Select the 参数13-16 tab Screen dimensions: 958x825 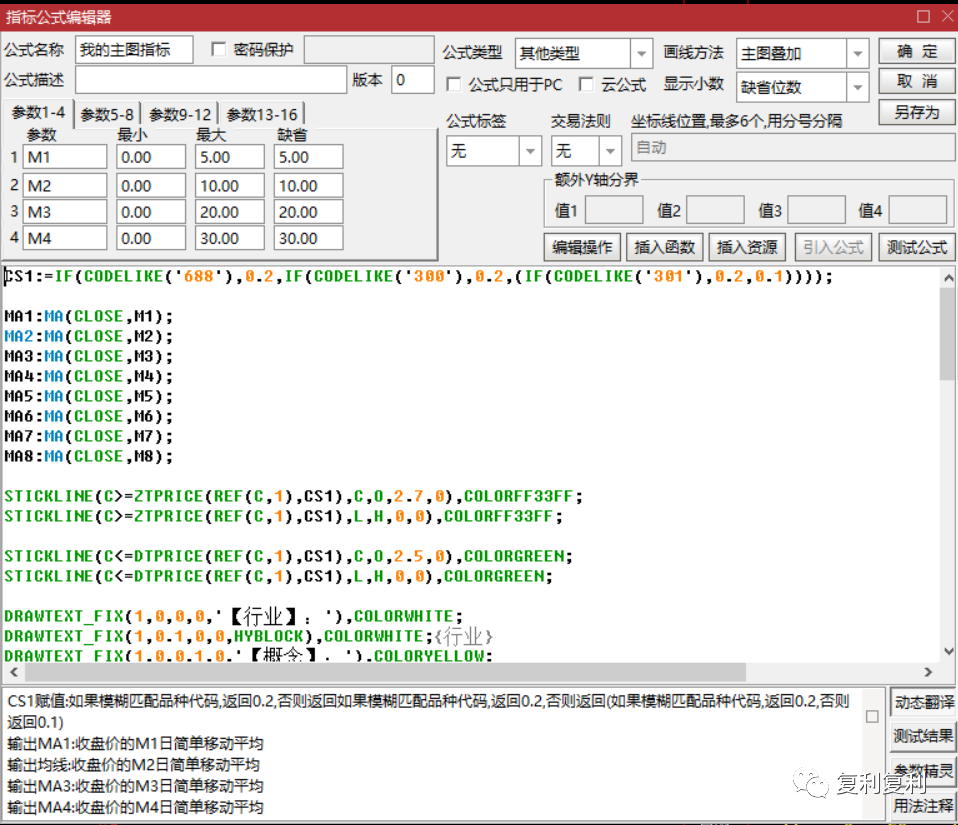[x=262, y=114]
